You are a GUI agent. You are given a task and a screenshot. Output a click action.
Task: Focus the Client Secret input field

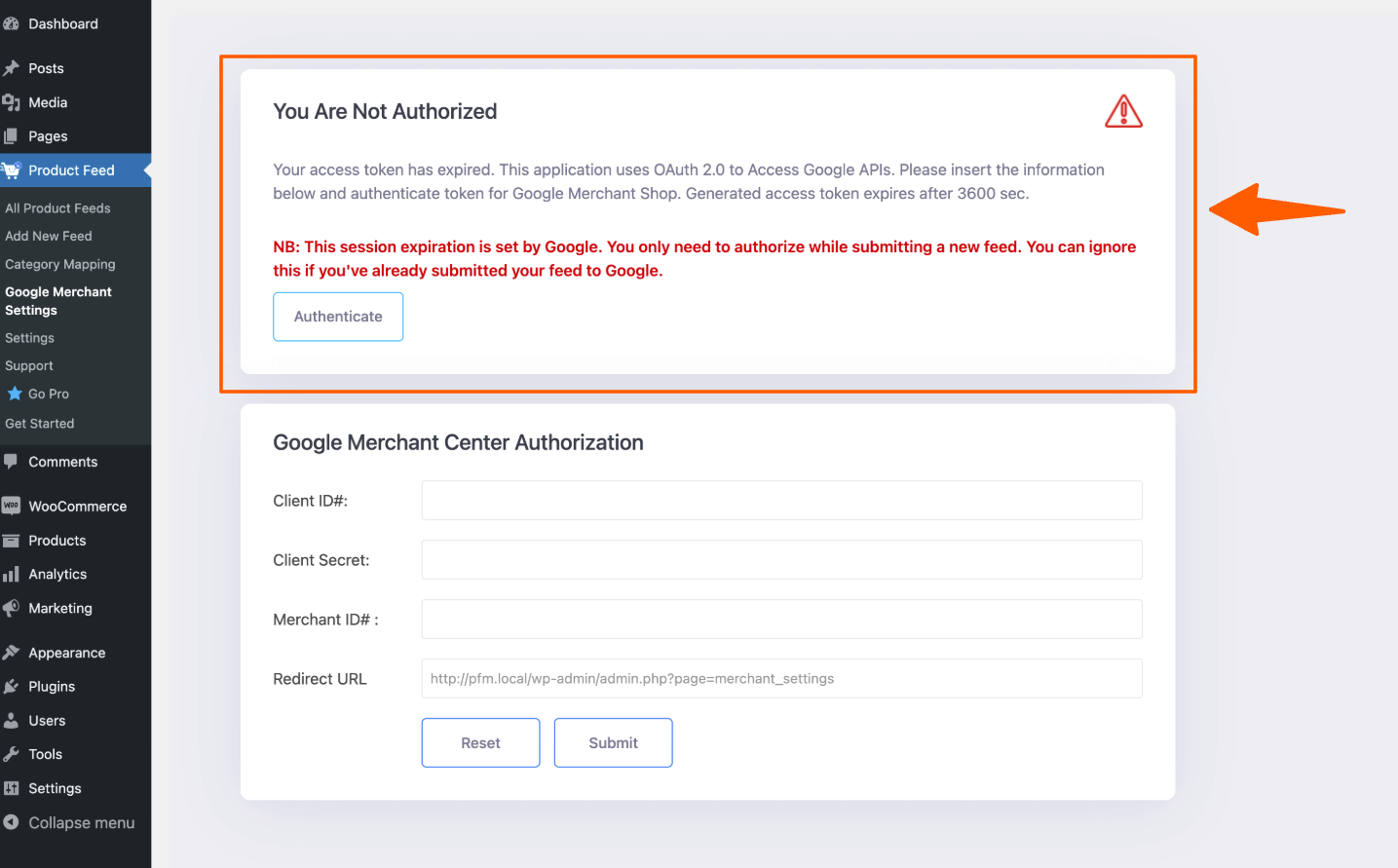coord(781,560)
